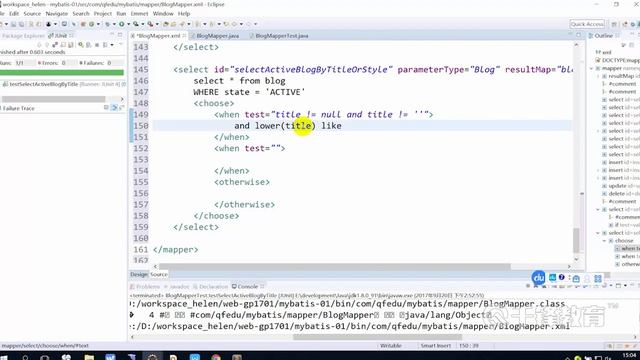Switch to the BlogMapper.java editor tab
This screenshot has width=640, height=360.
pos(218,36)
